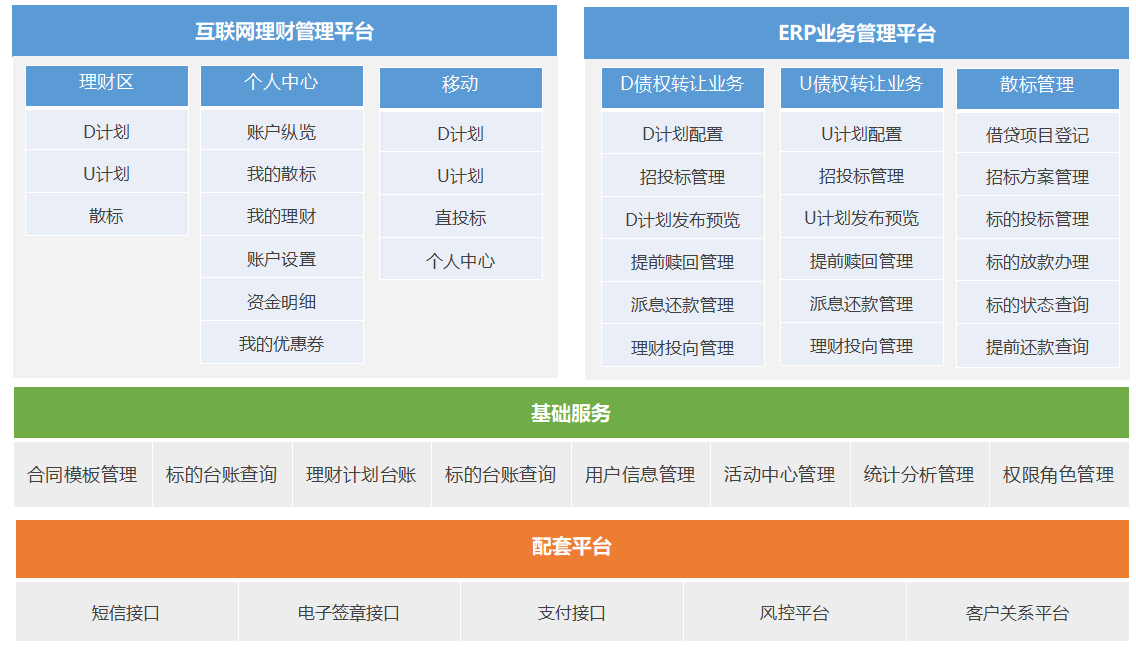The image size is (1136, 652).
Task: Click the green 基础服务 bar
Action: tap(570, 413)
